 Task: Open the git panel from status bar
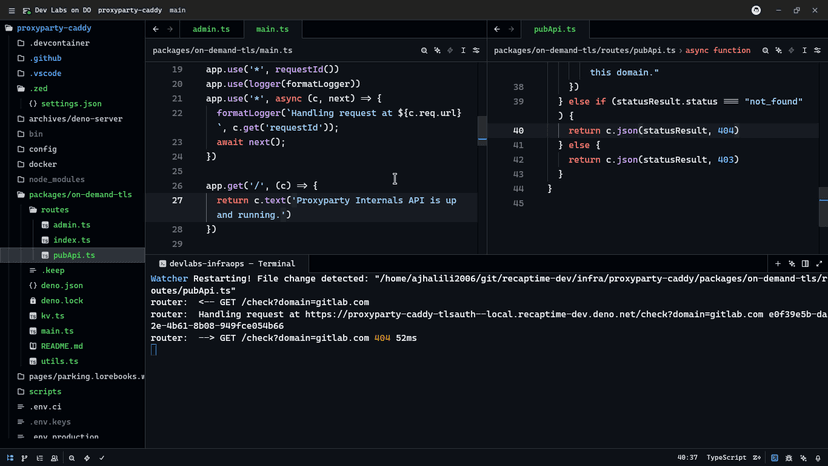click(x=25, y=458)
